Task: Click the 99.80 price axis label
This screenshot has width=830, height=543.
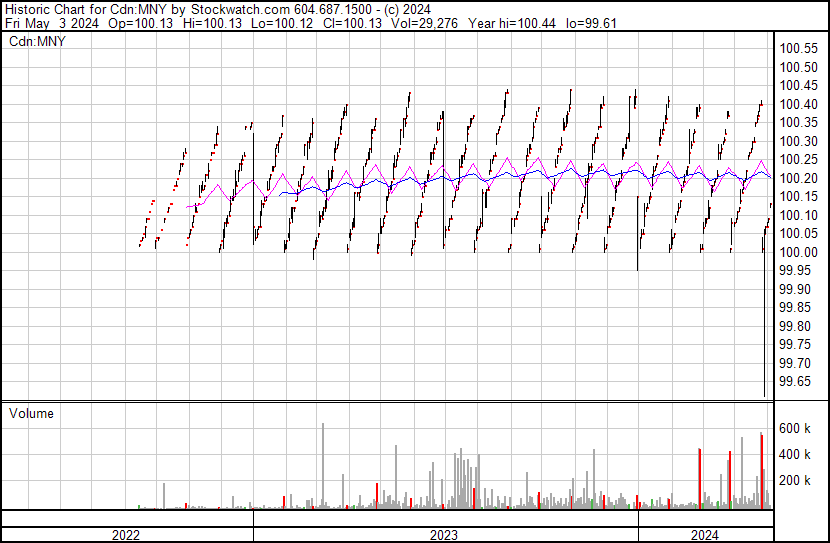Action: click(800, 326)
